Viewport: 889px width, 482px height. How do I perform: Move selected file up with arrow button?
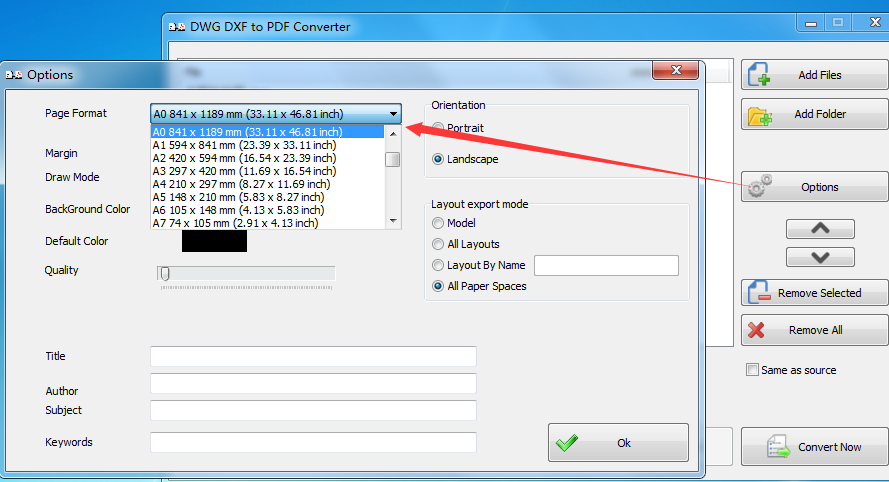(820, 229)
